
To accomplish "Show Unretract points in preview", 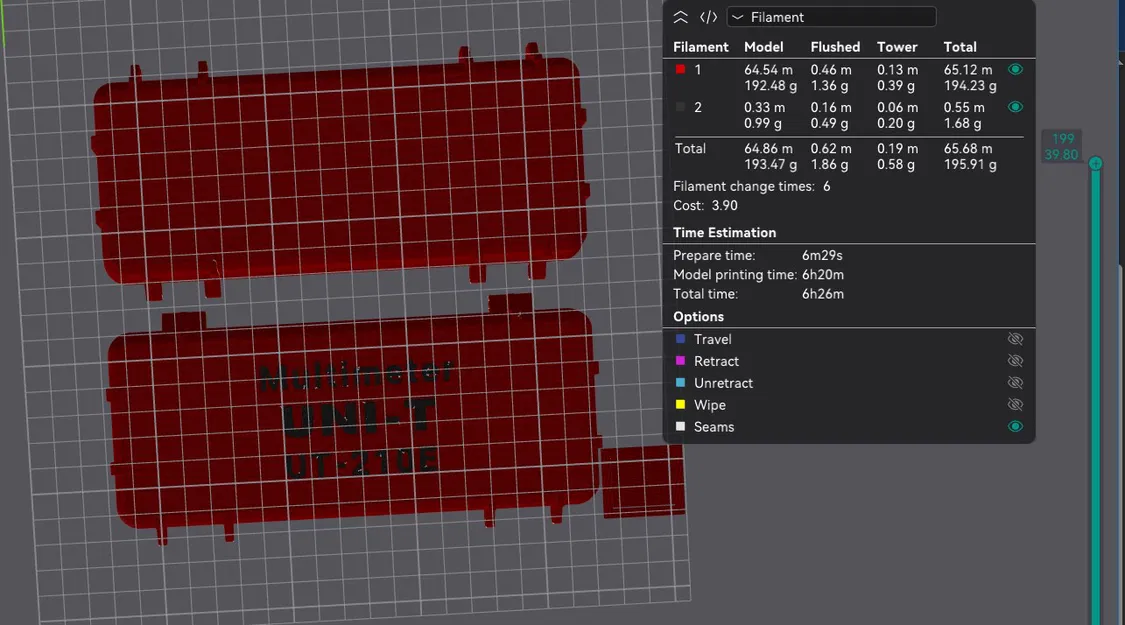I will [1015, 382].
